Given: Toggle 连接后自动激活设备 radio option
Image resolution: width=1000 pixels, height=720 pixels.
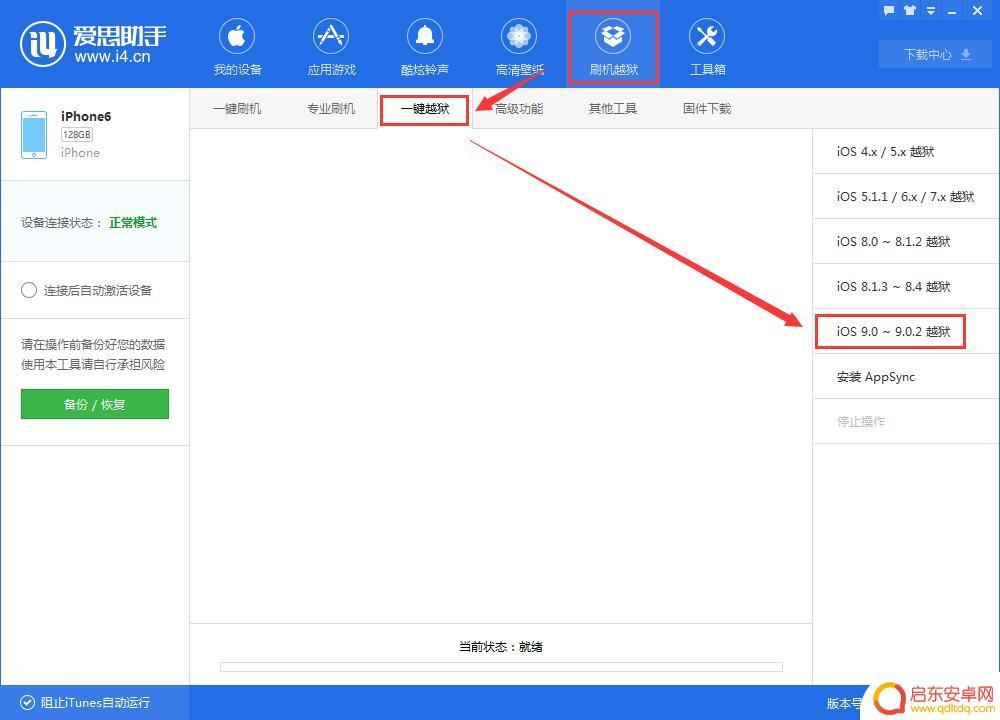Looking at the screenshot, I should point(29,290).
